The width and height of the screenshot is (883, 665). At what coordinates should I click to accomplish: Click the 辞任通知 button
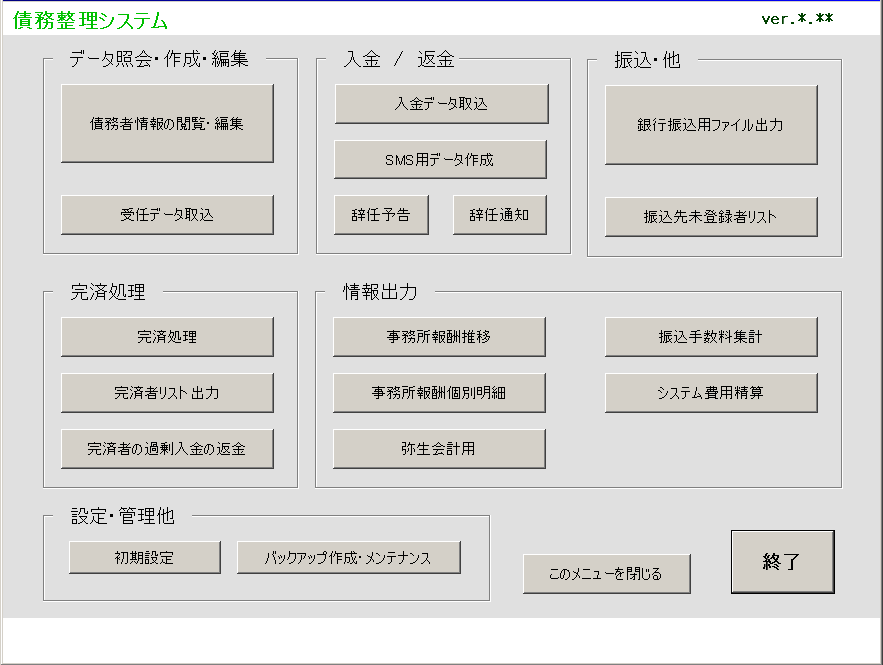tap(500, 215)
